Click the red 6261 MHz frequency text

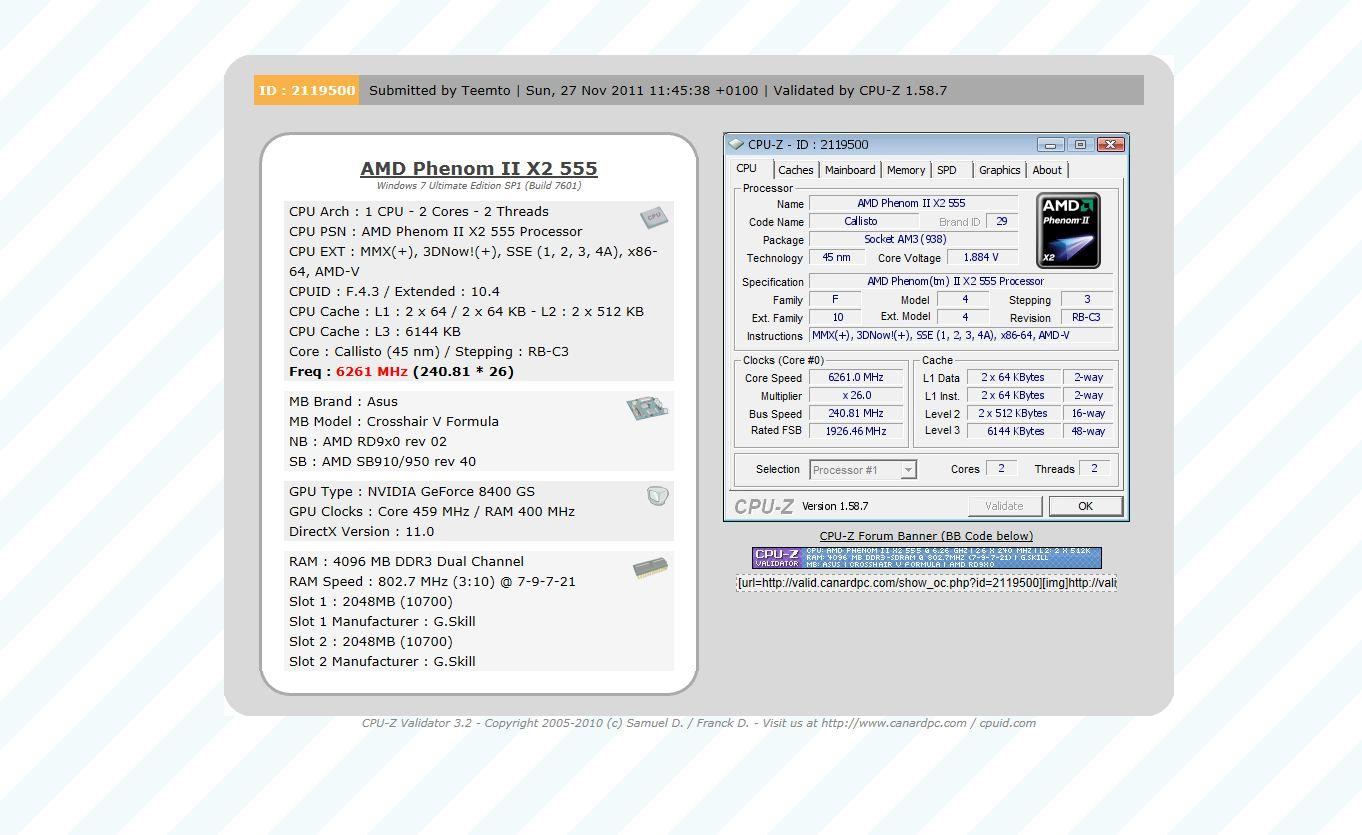click(371, 372)
